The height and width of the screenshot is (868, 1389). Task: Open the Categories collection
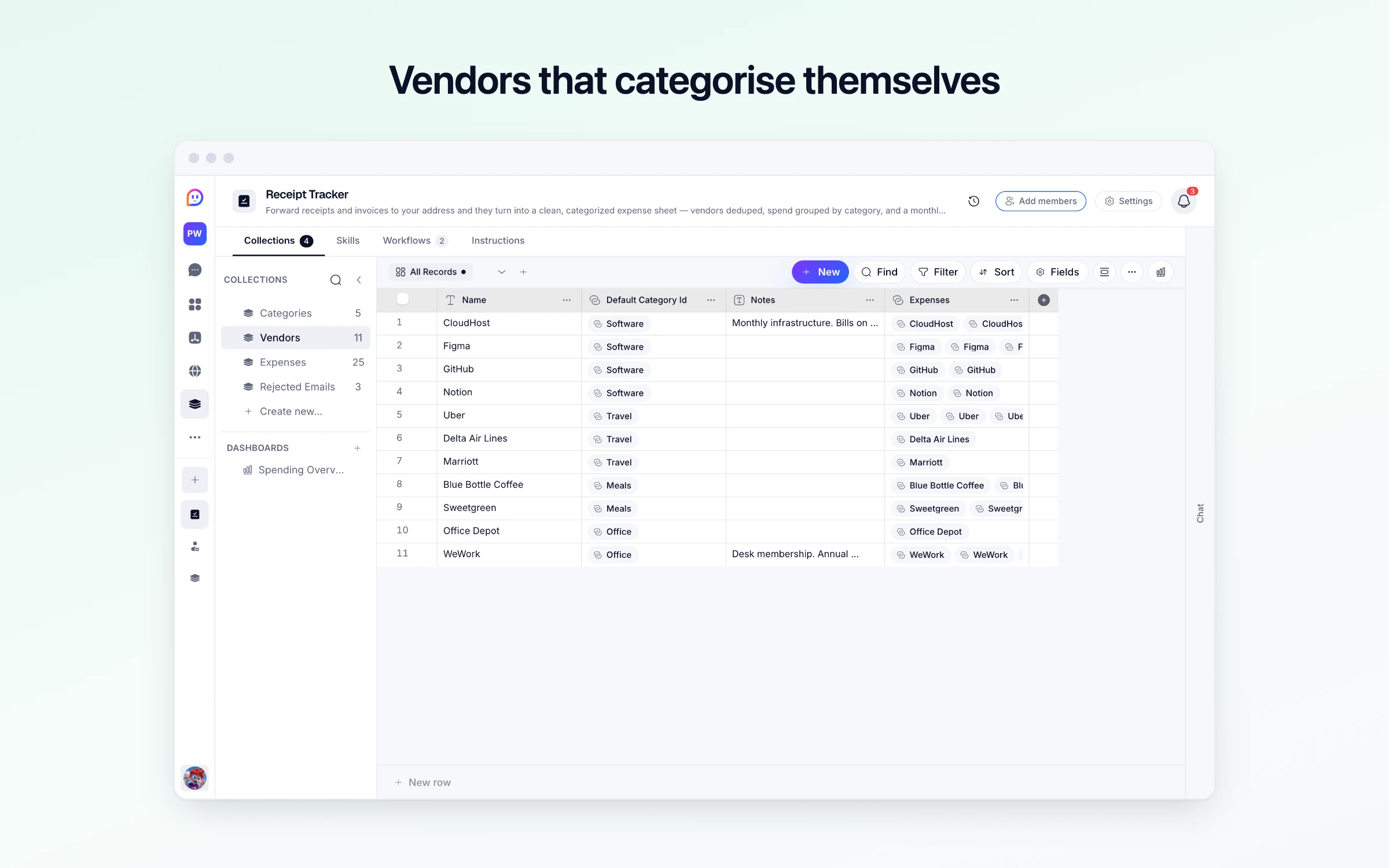(x=296, y=313)
